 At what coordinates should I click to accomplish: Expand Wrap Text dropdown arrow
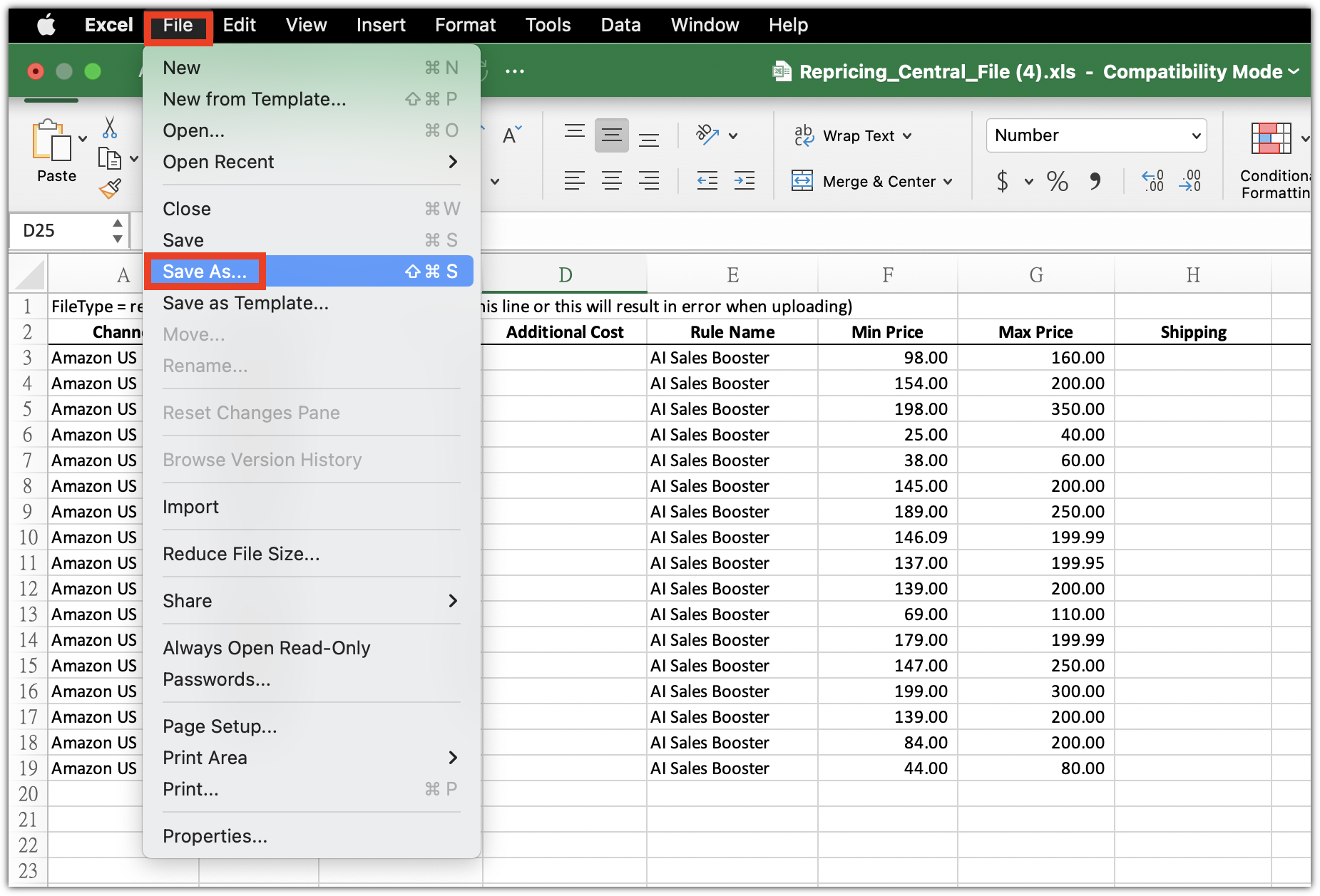[x=907, y=136]
